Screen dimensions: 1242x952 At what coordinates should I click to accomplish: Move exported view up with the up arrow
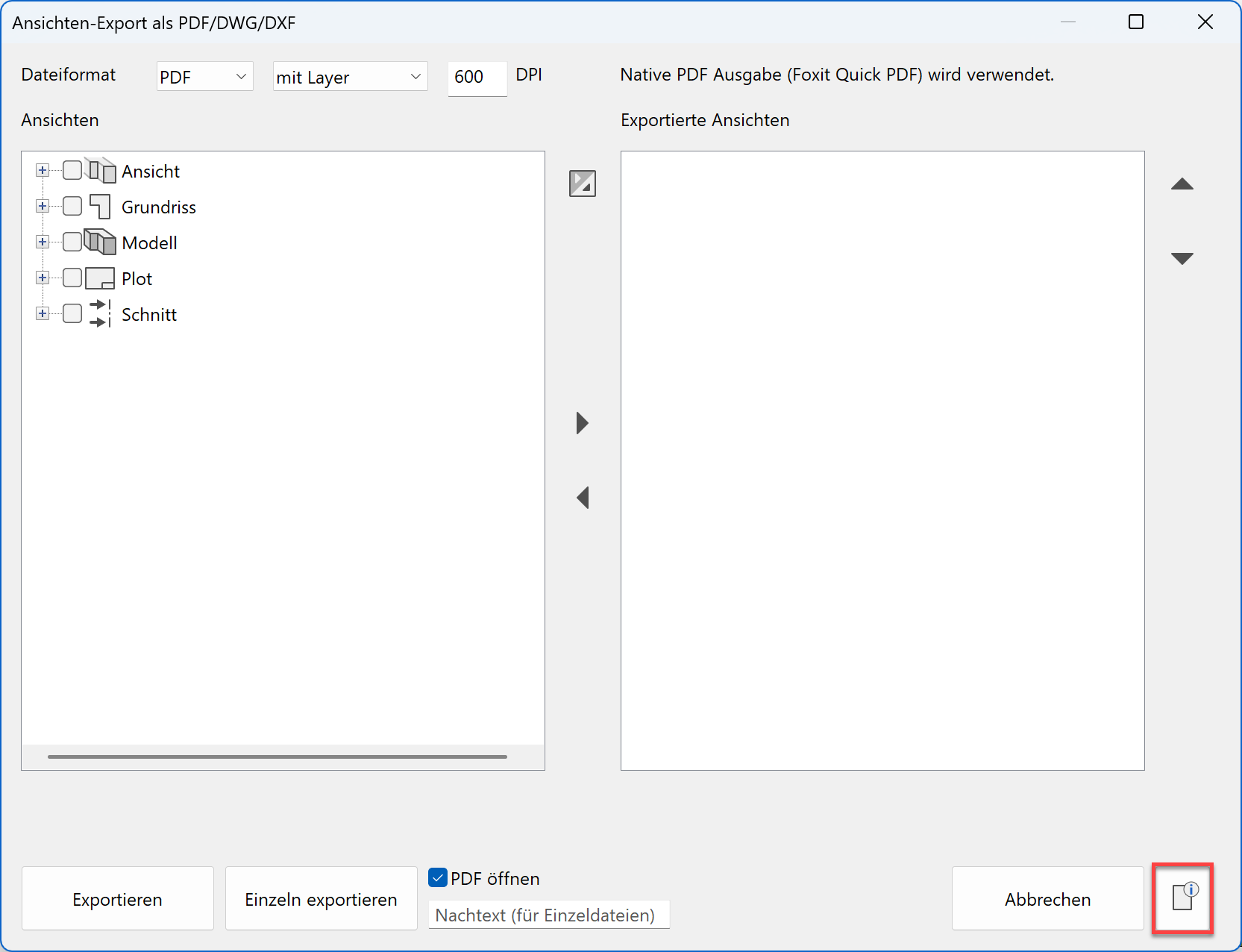[x=1183, y=184]
